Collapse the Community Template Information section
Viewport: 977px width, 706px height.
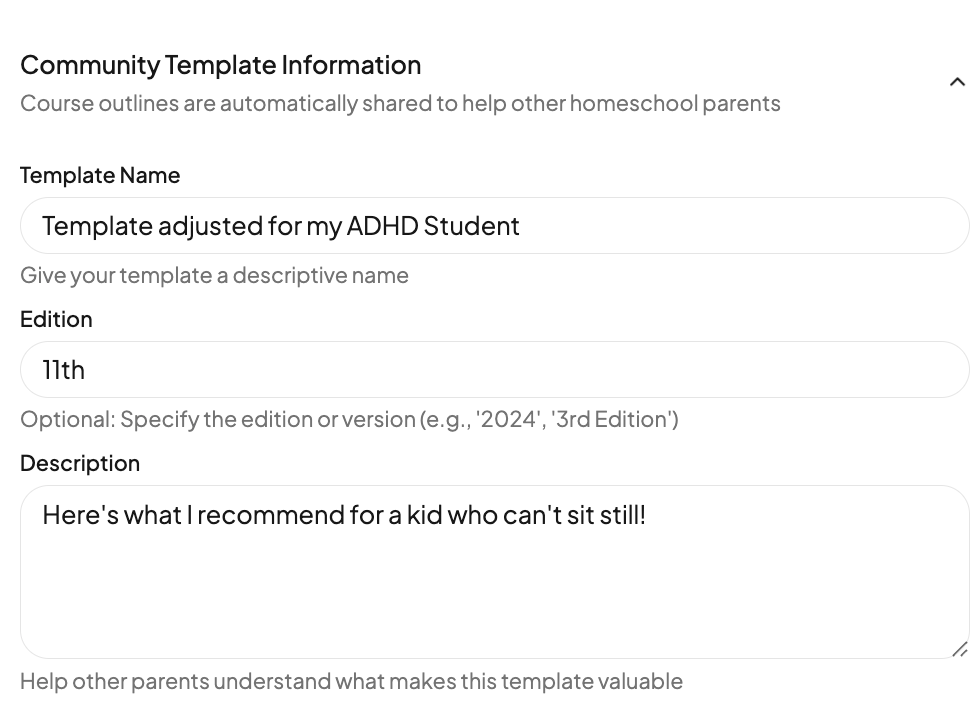tap(957, 82)
